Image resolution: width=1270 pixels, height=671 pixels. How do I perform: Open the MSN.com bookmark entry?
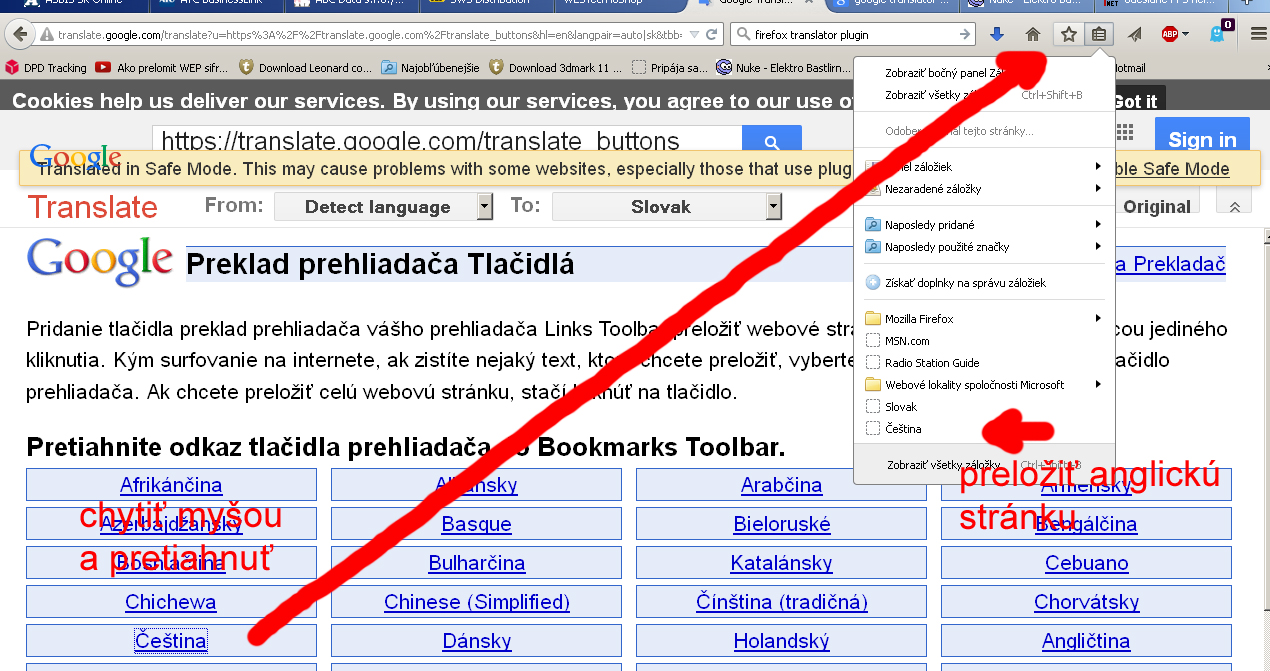[x=984, y=340]
